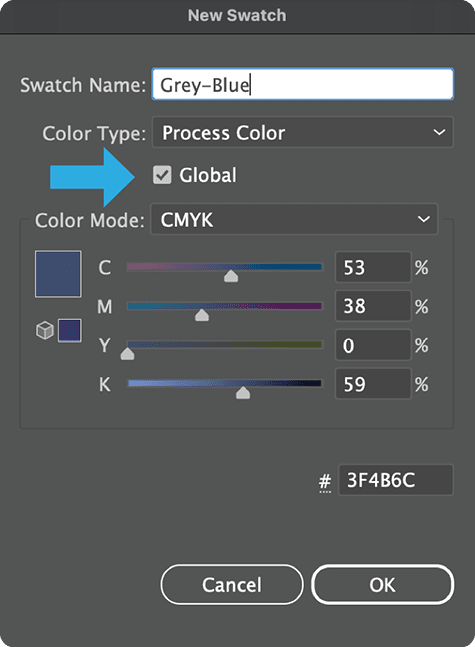Uncheck the Global checkbox
The width and height of the screenshot is (475, 647).
pos(162,175)
